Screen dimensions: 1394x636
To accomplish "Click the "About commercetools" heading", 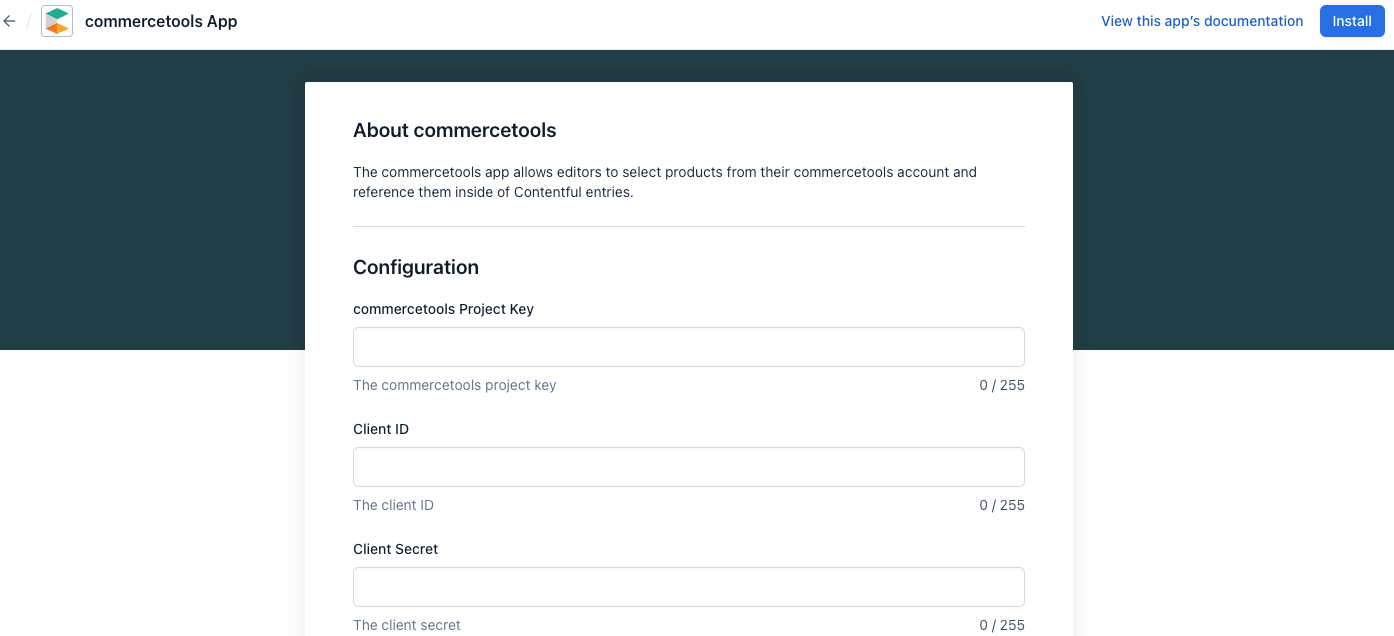I will coord(454,131).
